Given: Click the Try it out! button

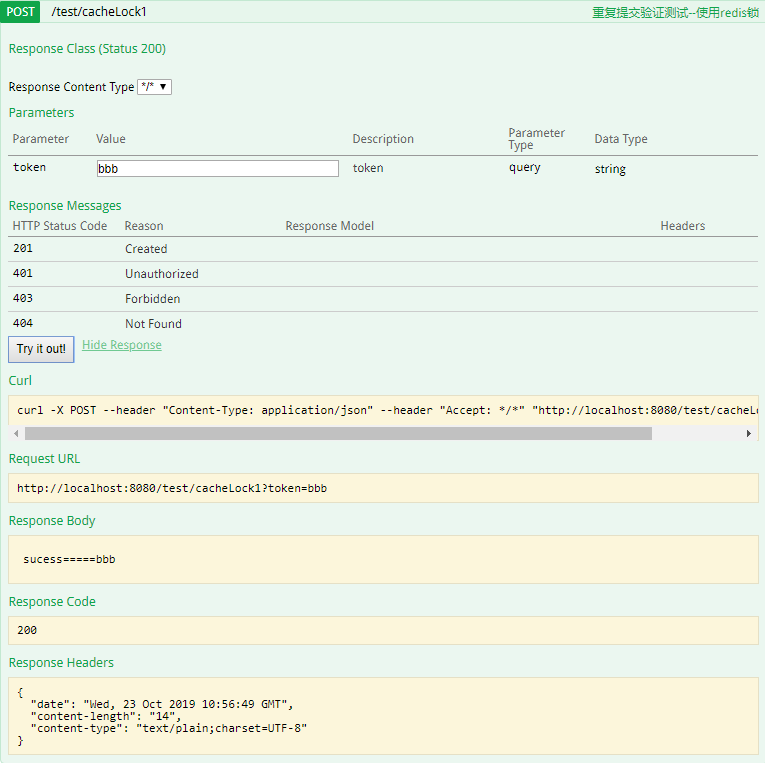Looking at the screenshot, I should (41, 349).
